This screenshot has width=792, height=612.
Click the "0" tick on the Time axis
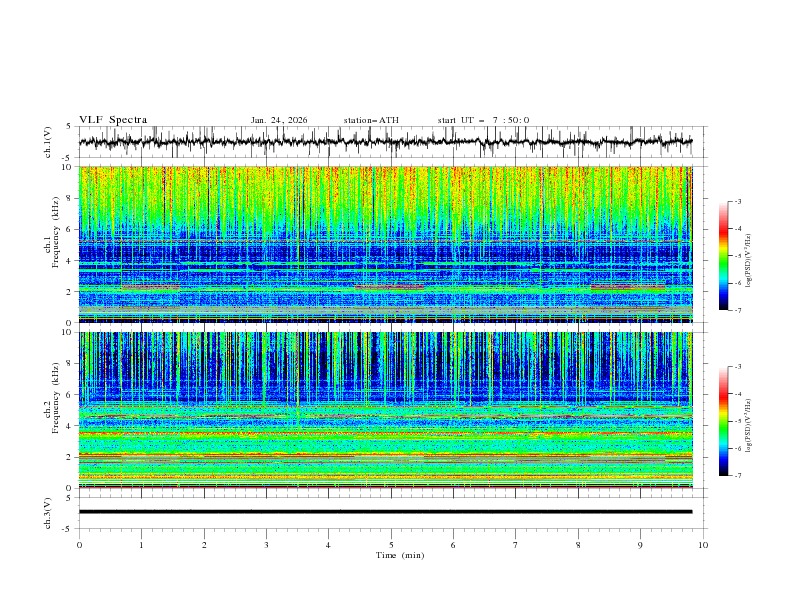(x=79, y=545)
